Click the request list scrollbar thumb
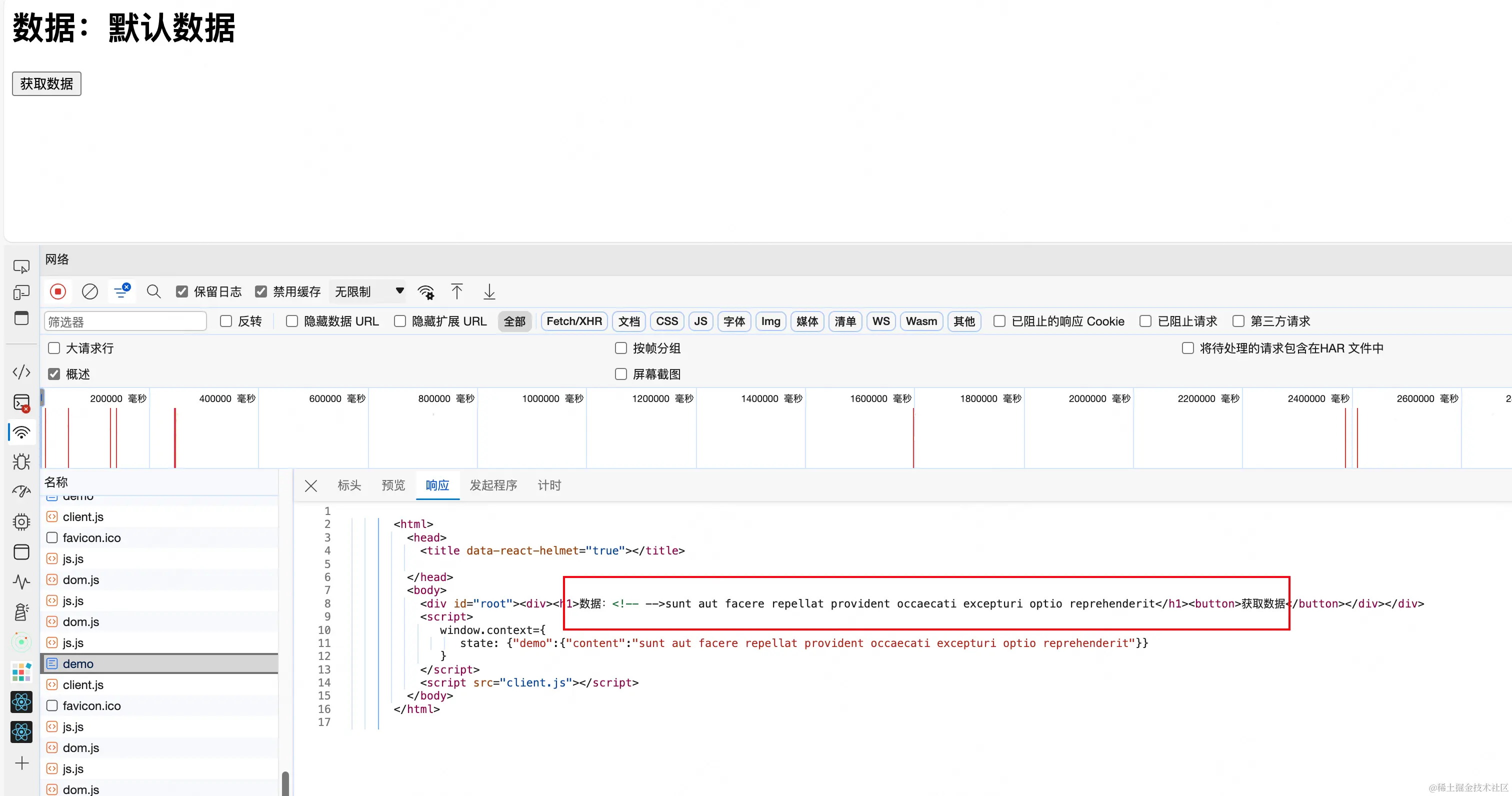Viewport: 1512px width, 796px height. pyautogui.click(x=285, y=783)
